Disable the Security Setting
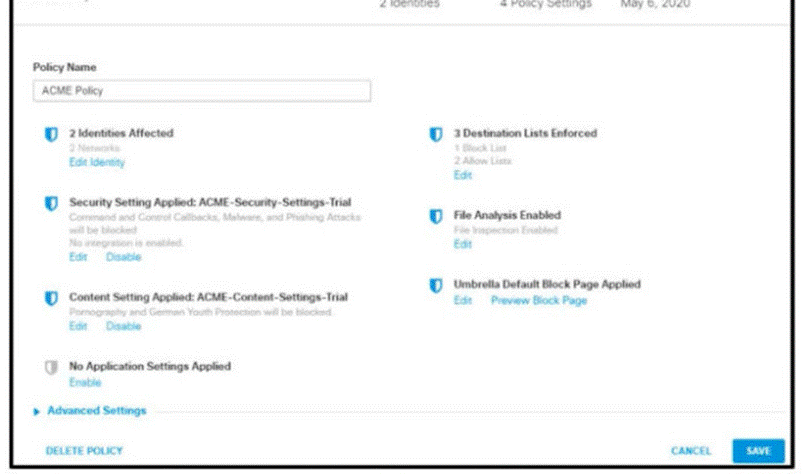Image resolution: width=804 pixels, height=474 pixels. 123,257
